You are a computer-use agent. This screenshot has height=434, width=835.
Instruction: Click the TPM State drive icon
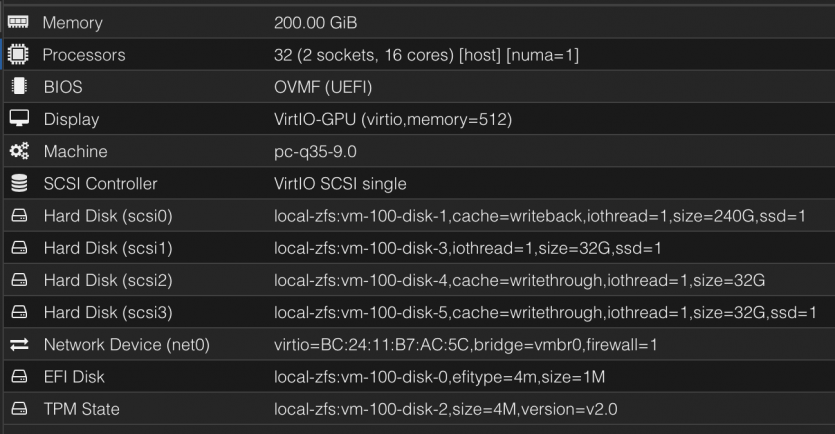pos(18,409)
